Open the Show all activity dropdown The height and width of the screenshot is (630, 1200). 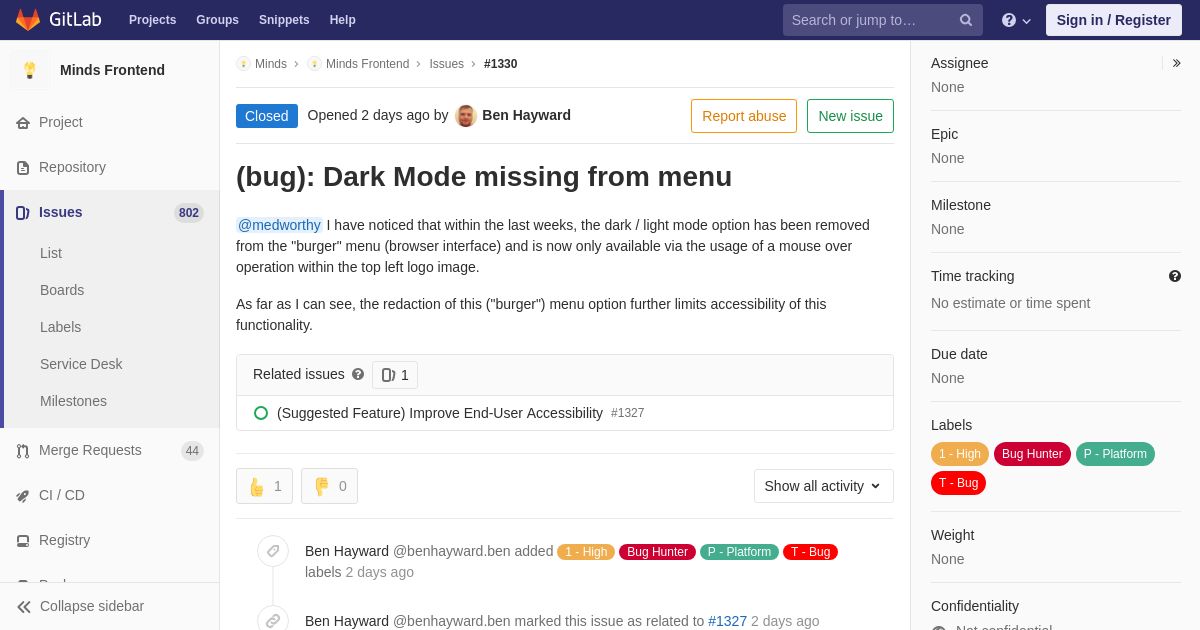pyautogui.click(x=824, y=486)
